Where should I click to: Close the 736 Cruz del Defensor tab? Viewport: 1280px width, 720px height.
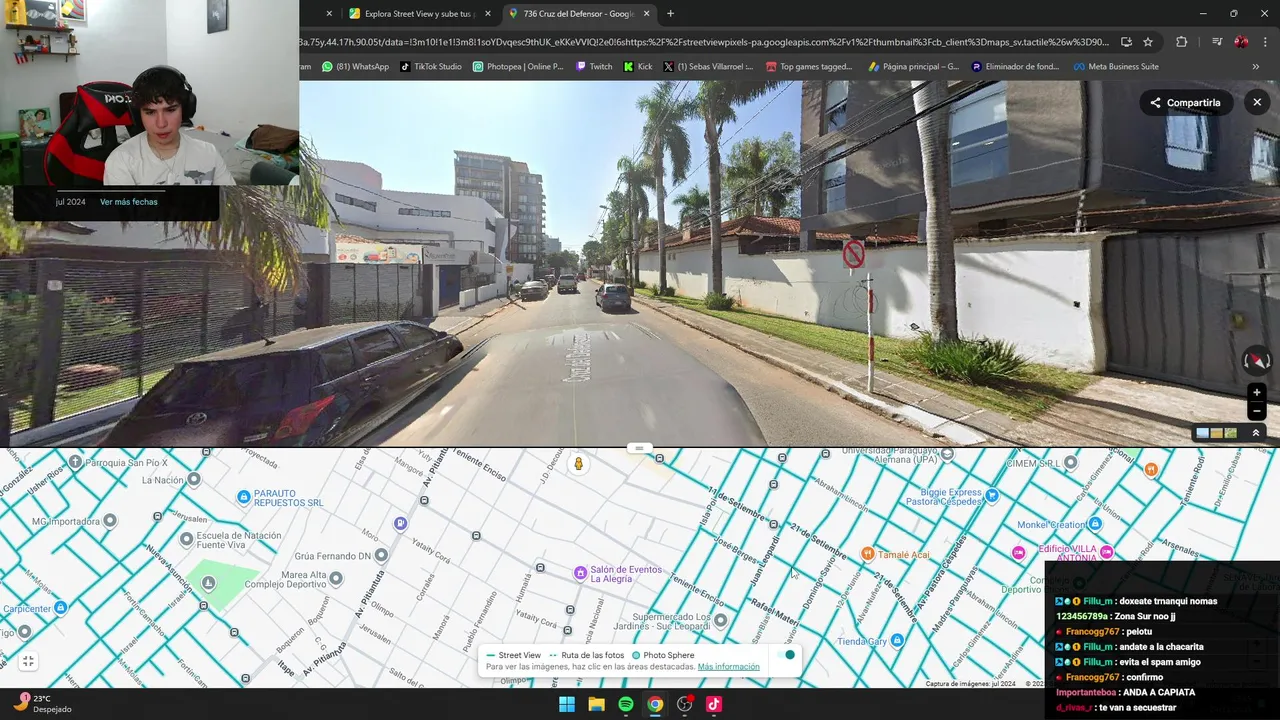[x=647, y=14]
